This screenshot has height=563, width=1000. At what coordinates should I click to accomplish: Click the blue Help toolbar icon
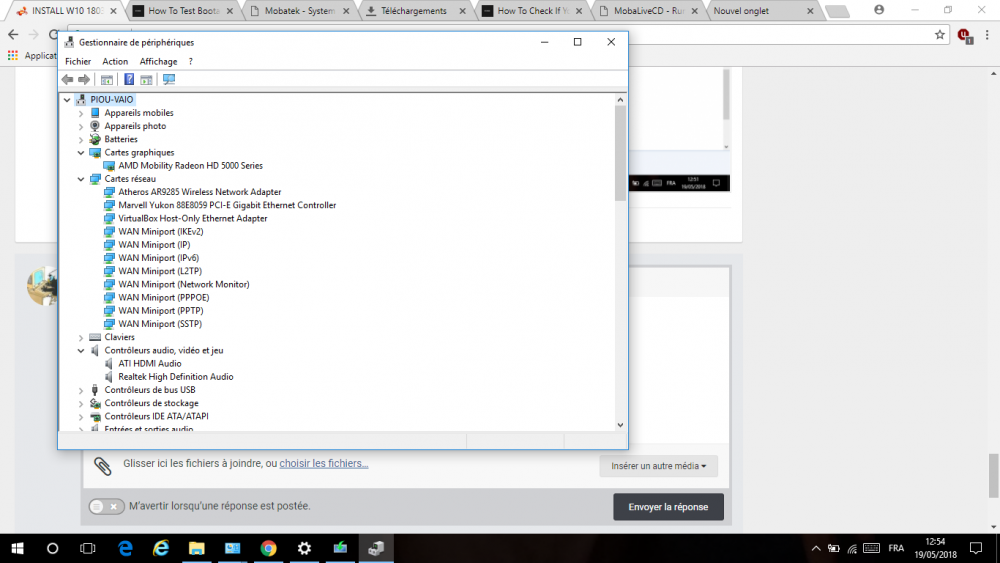click(129, 80)
